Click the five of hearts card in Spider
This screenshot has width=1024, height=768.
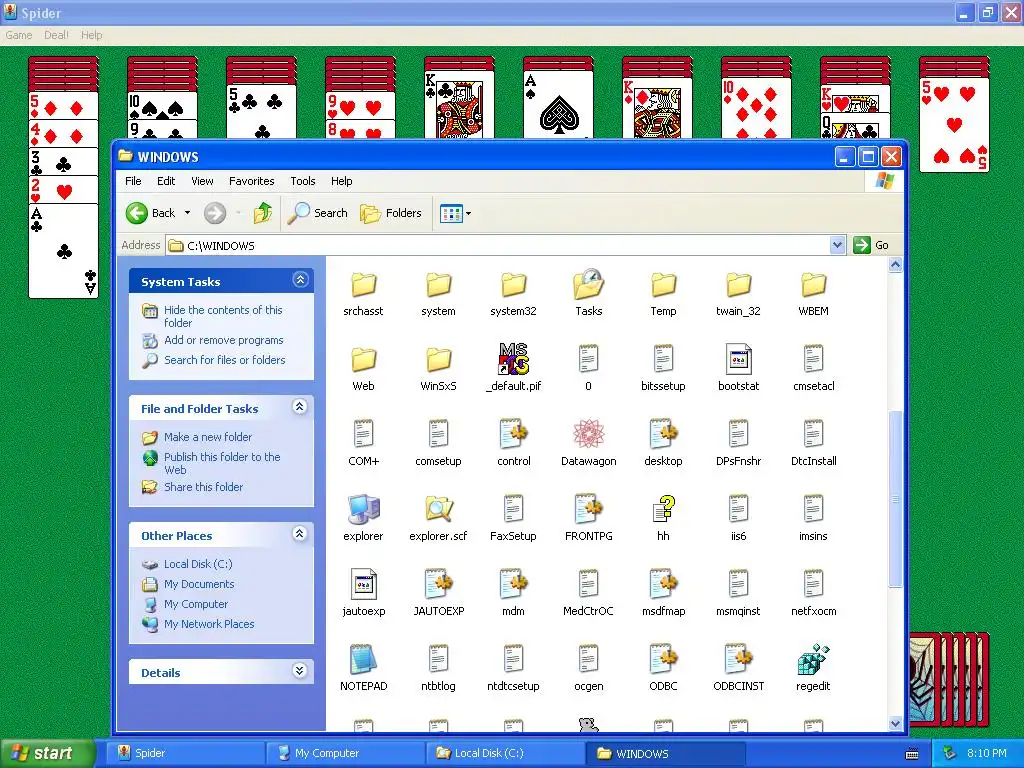tap(954, 124)
